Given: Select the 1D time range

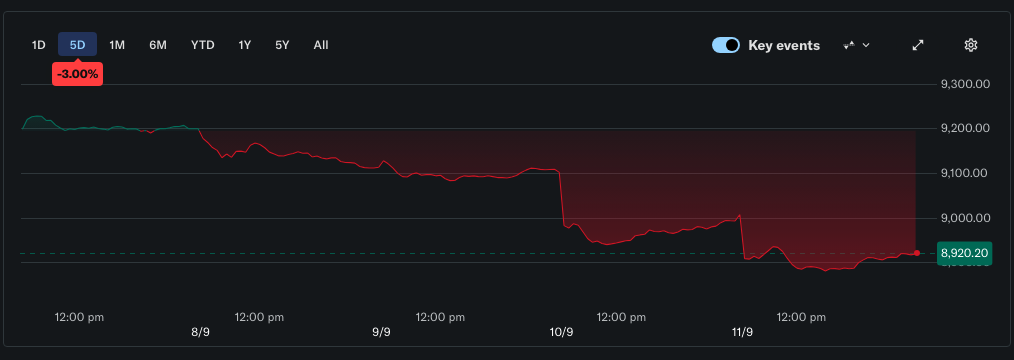Looking at the screenshot, I should 39,45.
